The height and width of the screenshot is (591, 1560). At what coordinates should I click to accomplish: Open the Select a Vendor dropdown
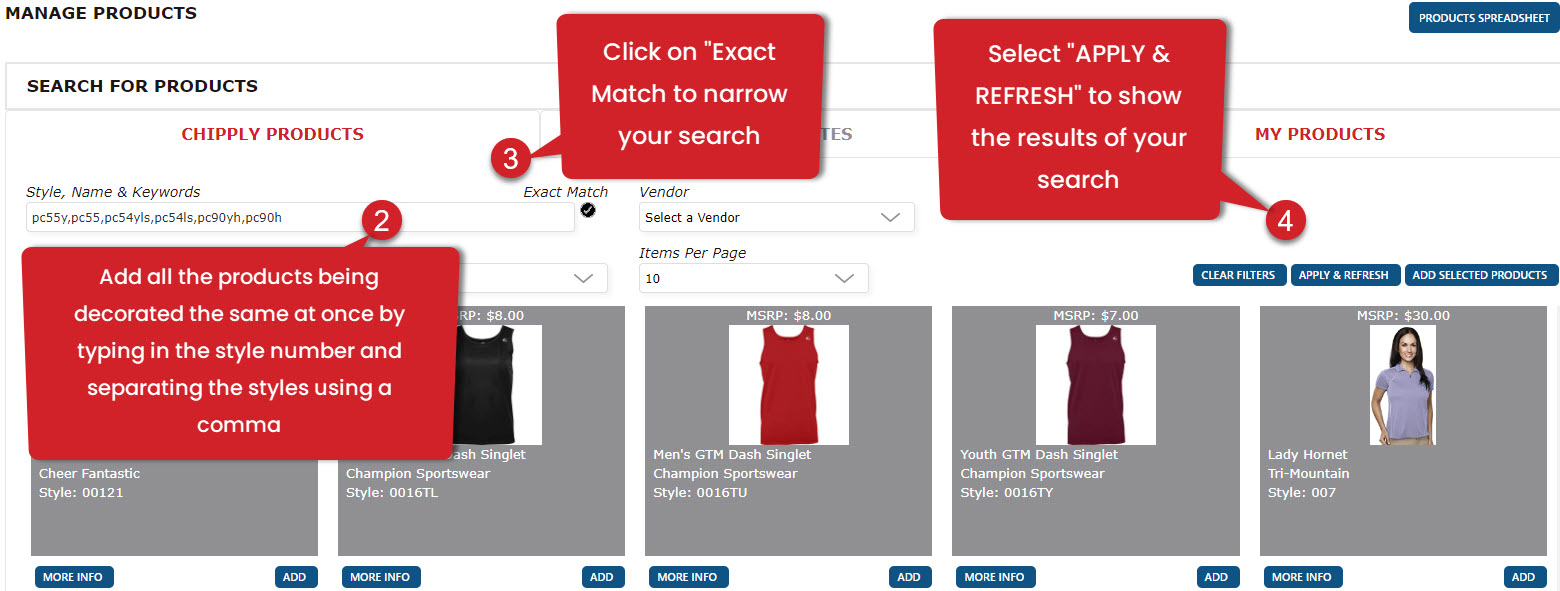(776, 217)
